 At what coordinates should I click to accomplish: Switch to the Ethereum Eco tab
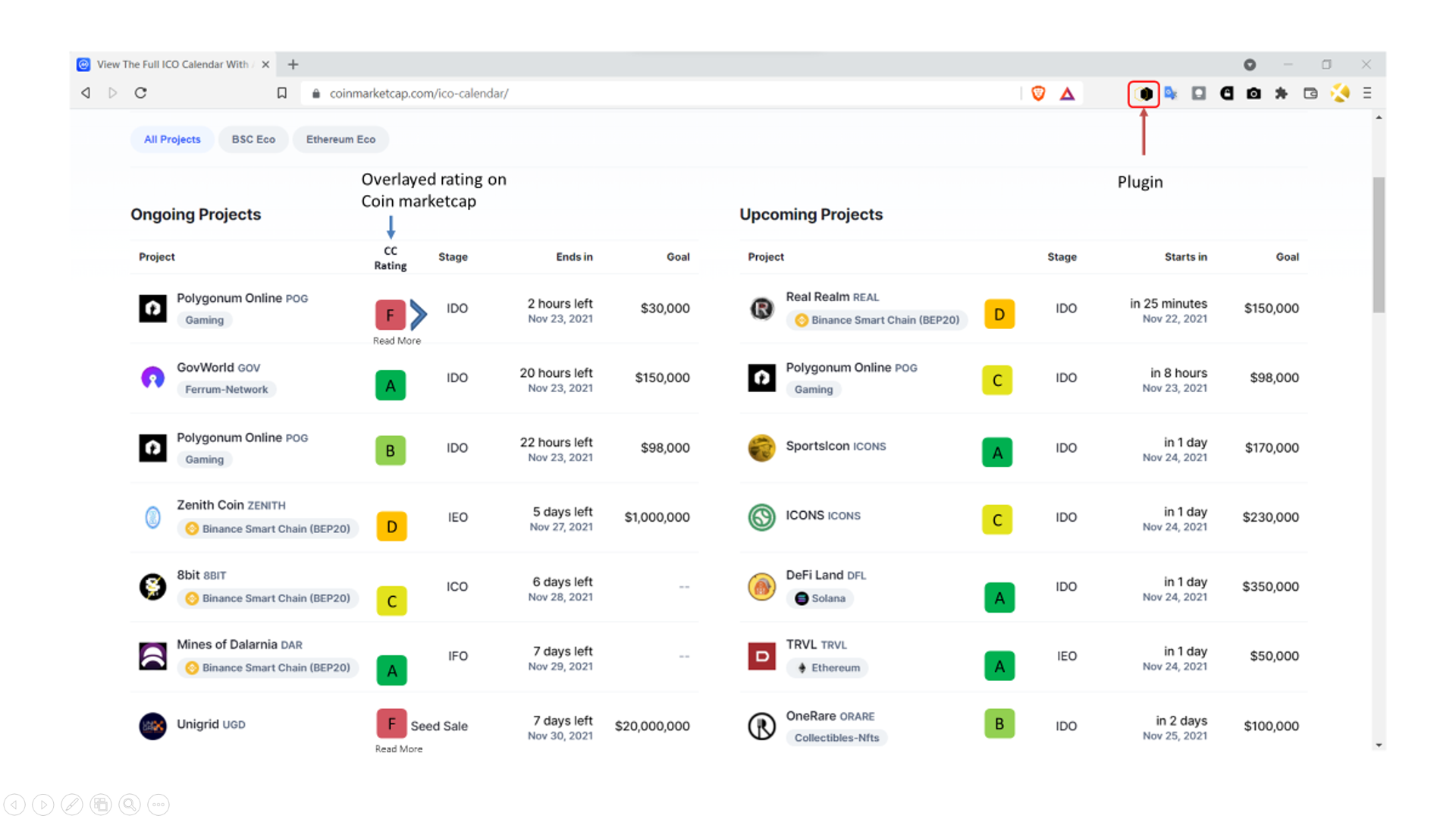[340, 139]
